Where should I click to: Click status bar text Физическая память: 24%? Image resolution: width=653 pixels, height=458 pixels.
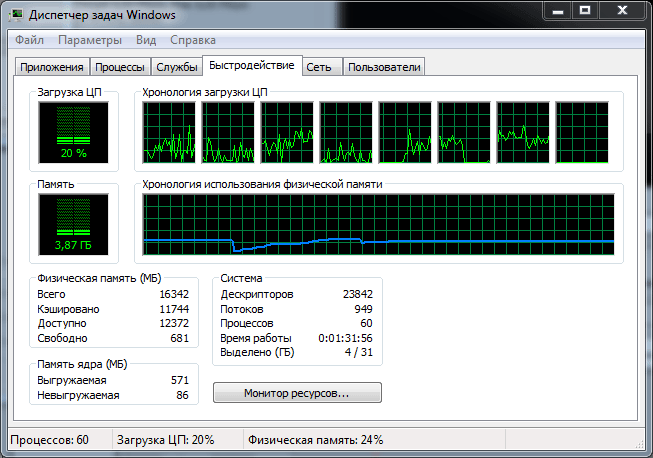(x=316, y=440)
